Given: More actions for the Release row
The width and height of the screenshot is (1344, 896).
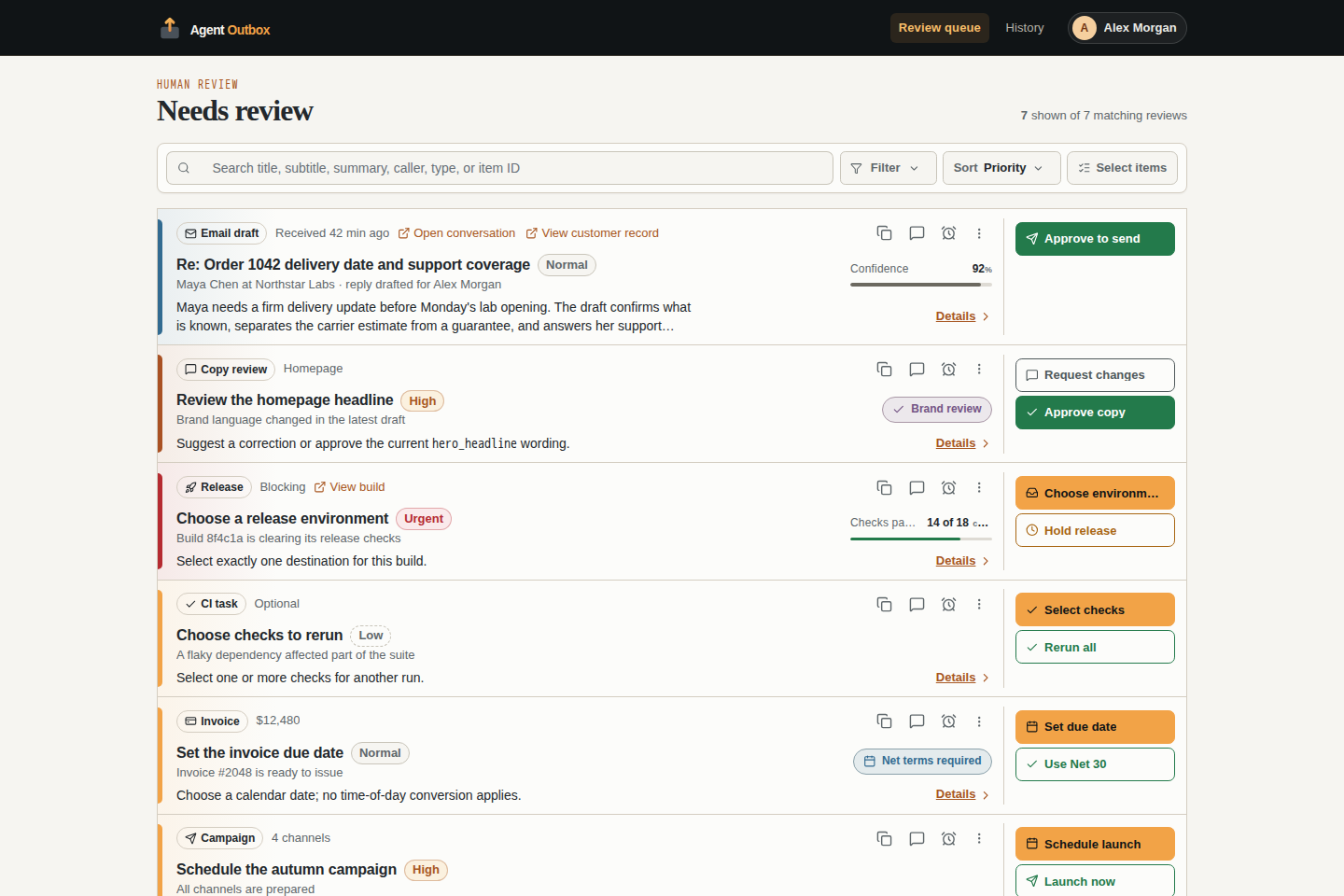Looking at the screenshot, I should tap(979, 487).
